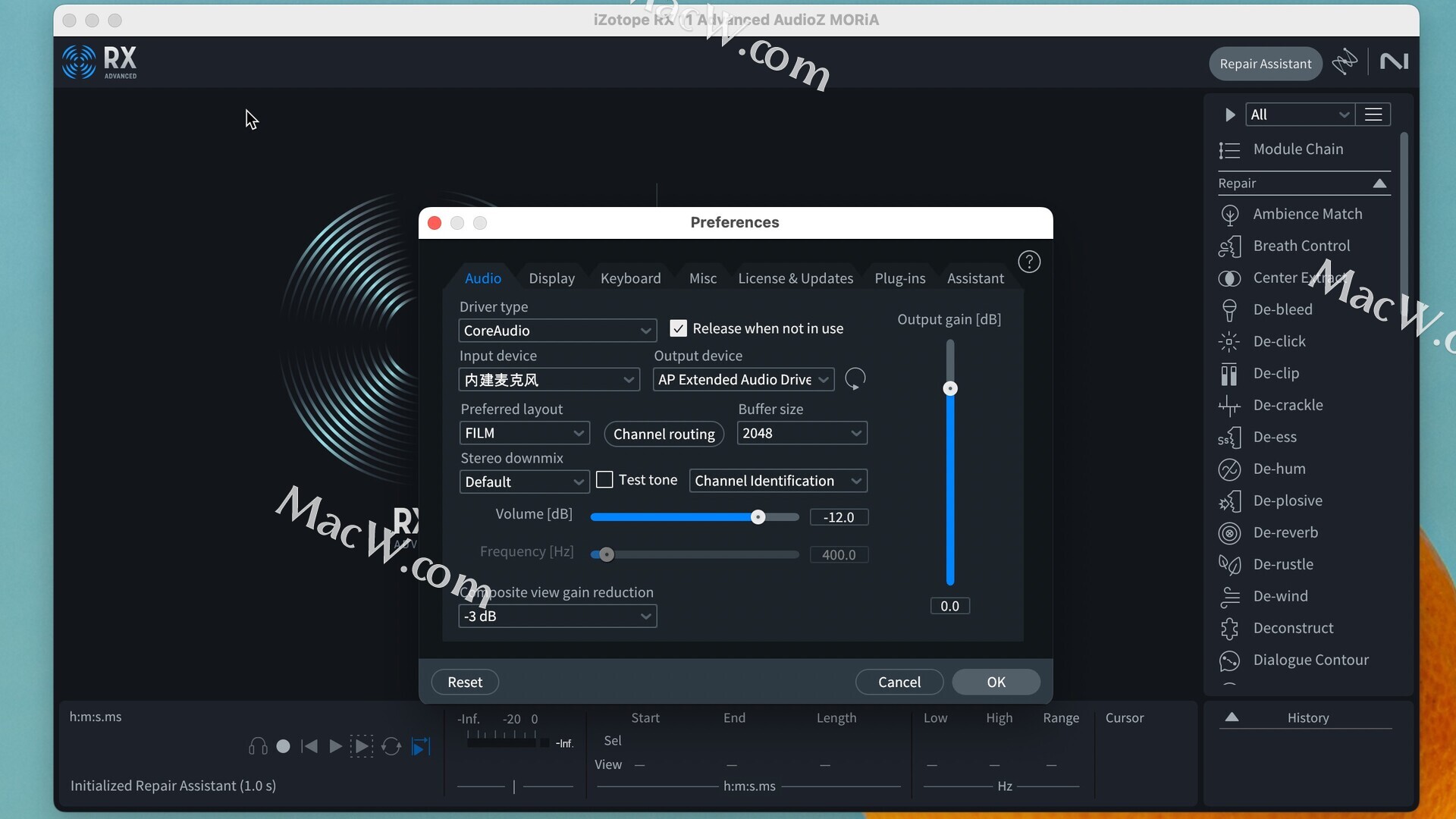This screenshot has width=1456, height=819.
Task: Rewind to start of file
Action: (309, 746)
